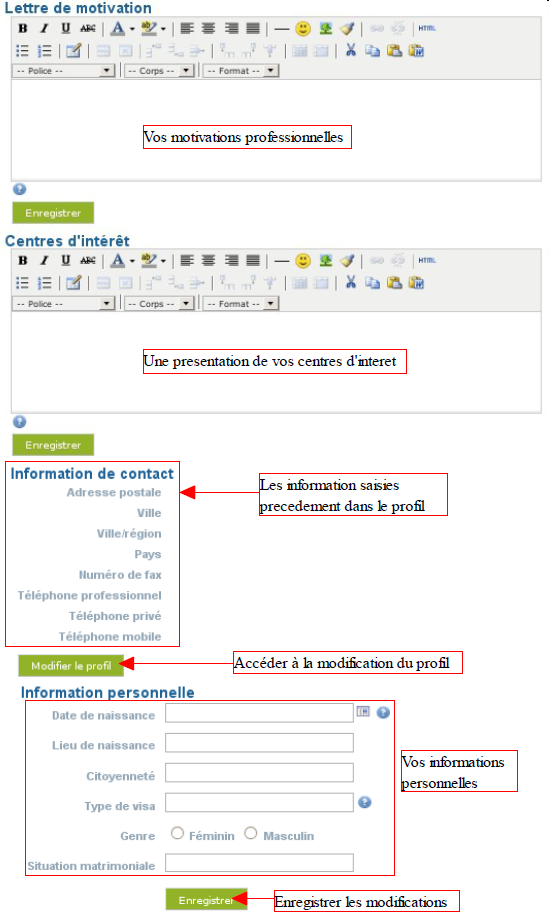The height and width of the screenshot is (917, 549).
Task: Insert smiley in Lettre de motivation editor
Action: (303, 28)
